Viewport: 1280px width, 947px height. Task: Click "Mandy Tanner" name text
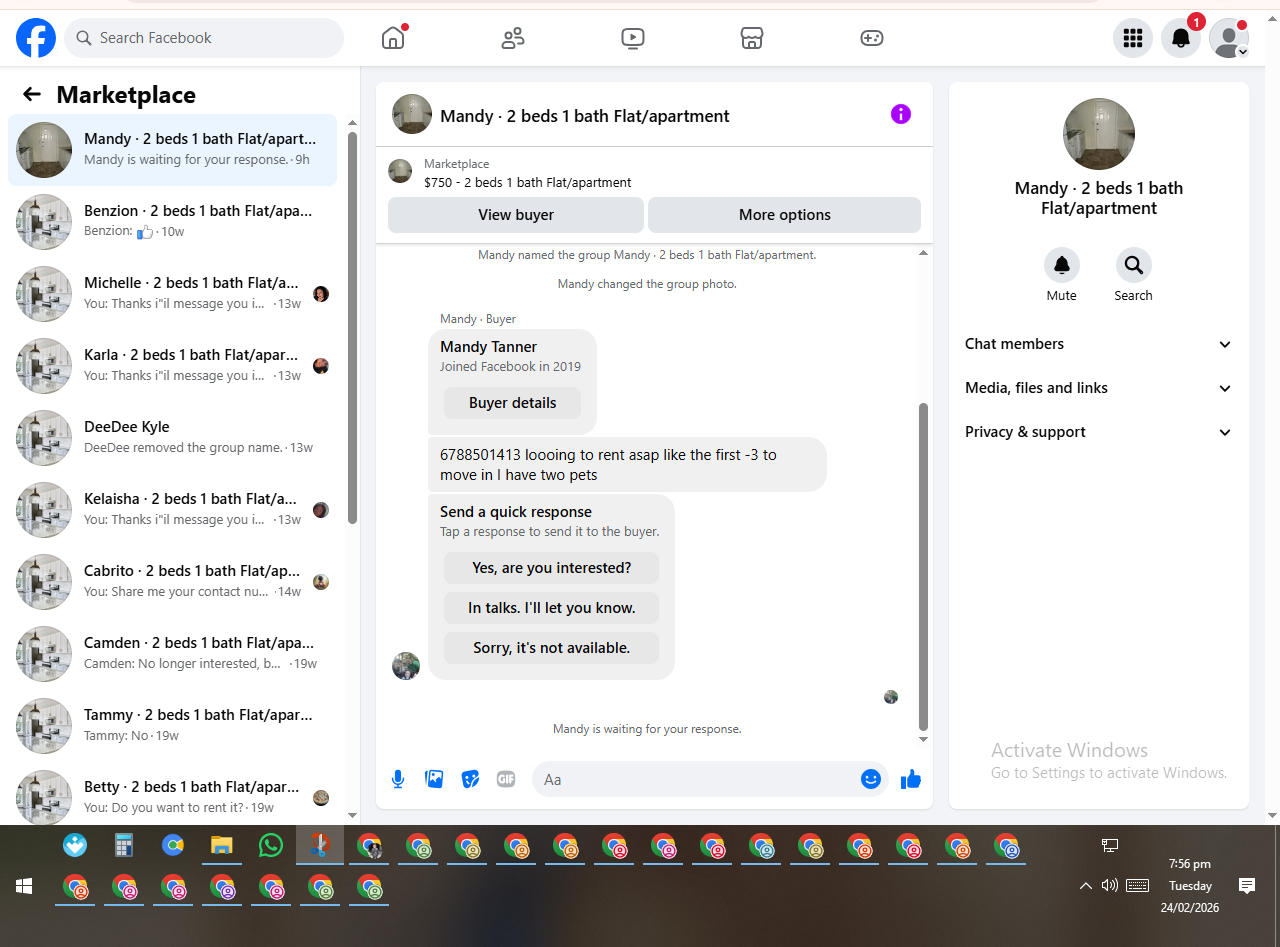click(x=489, y=347)
